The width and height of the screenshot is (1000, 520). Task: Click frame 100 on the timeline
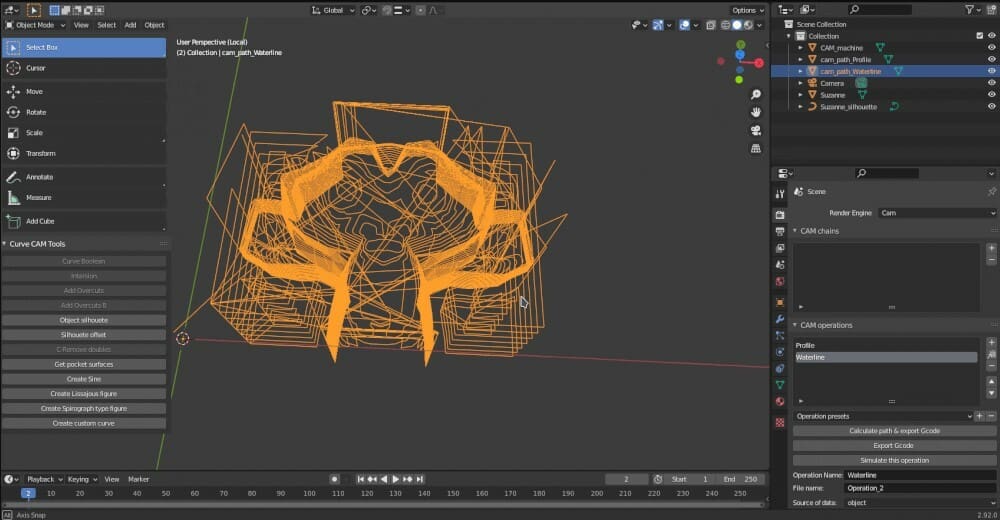tap(309, 493)
